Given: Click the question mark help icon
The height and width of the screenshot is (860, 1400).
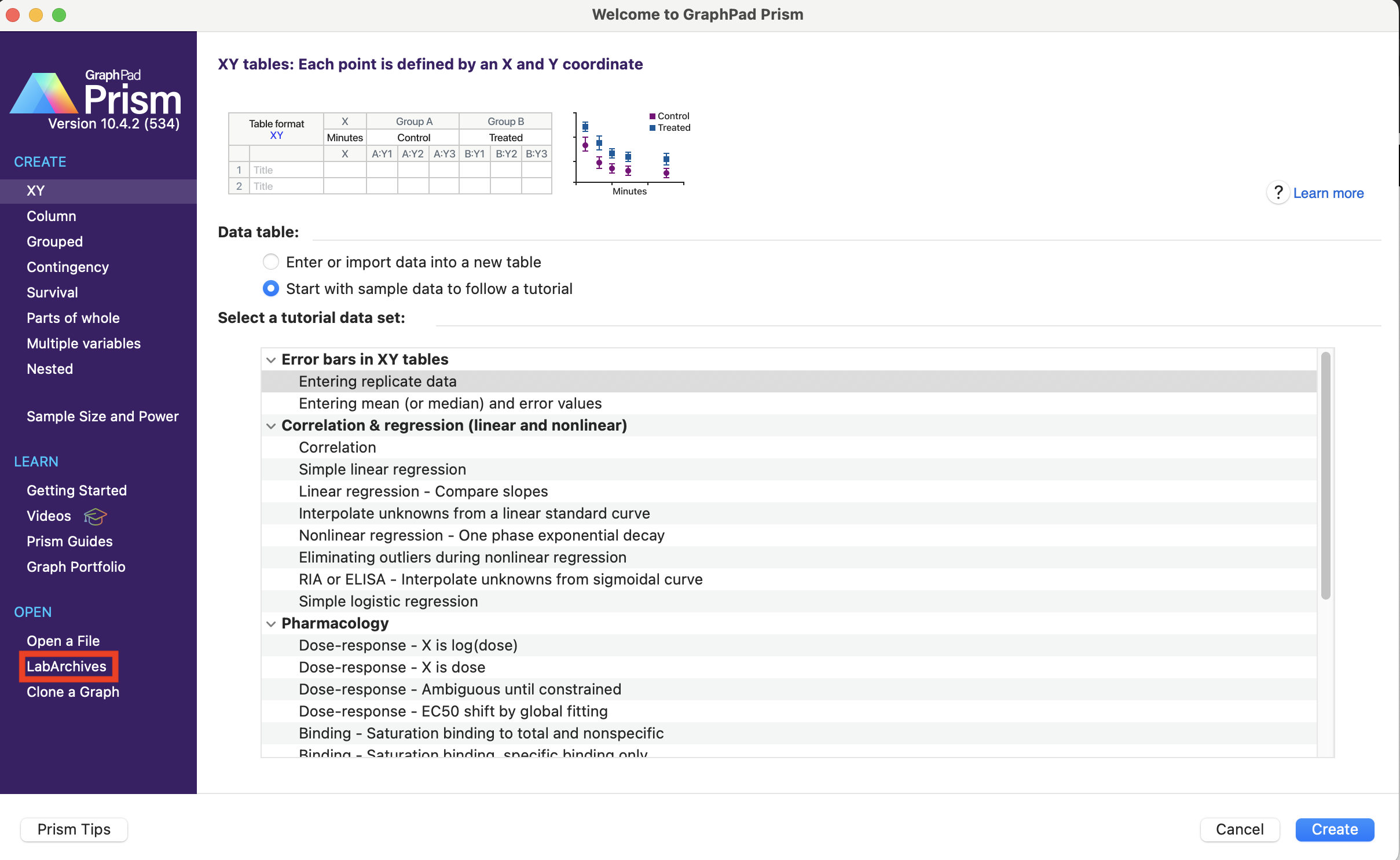Looking at the screenshot, I should tap(1278, 193).
